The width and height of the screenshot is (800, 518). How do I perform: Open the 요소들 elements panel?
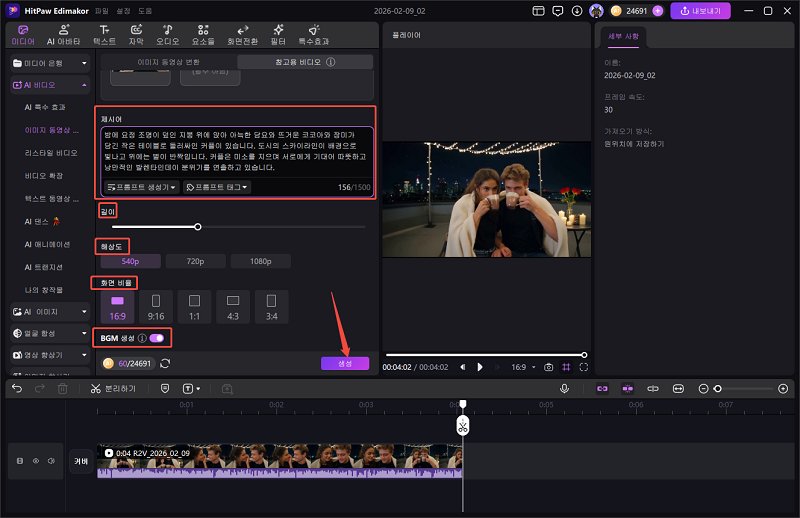(x=203, y=35)
